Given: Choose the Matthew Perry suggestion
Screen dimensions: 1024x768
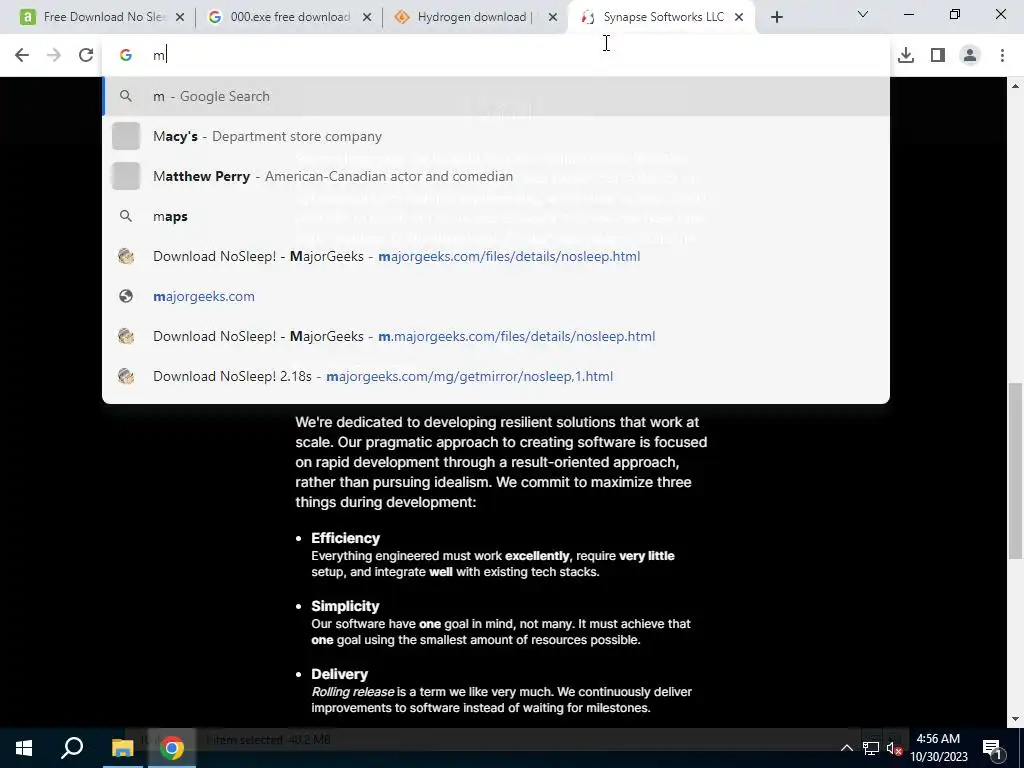Looking at the screenshot, I should point(496,176).
